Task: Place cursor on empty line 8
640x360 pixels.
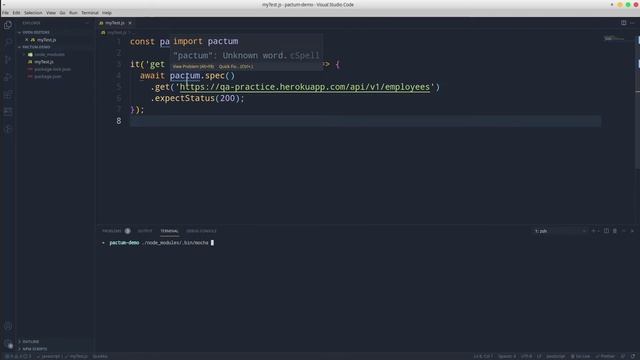Action: tap(365, 121)
